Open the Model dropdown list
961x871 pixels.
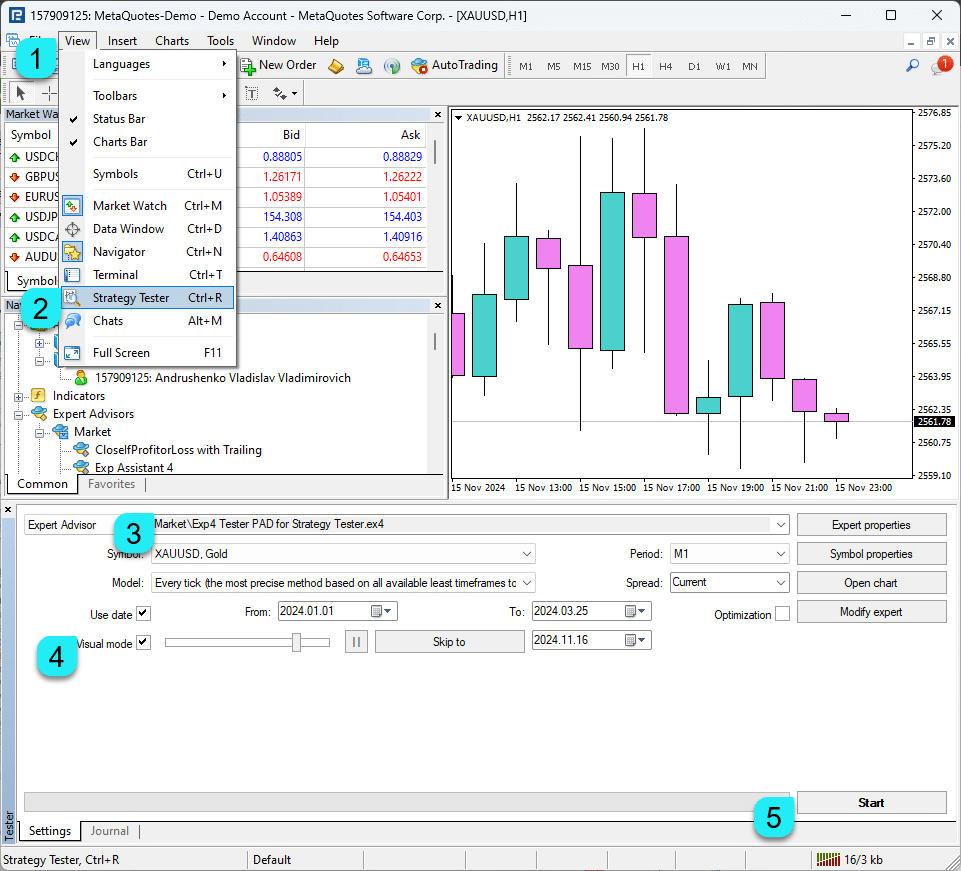click(343, 583)
